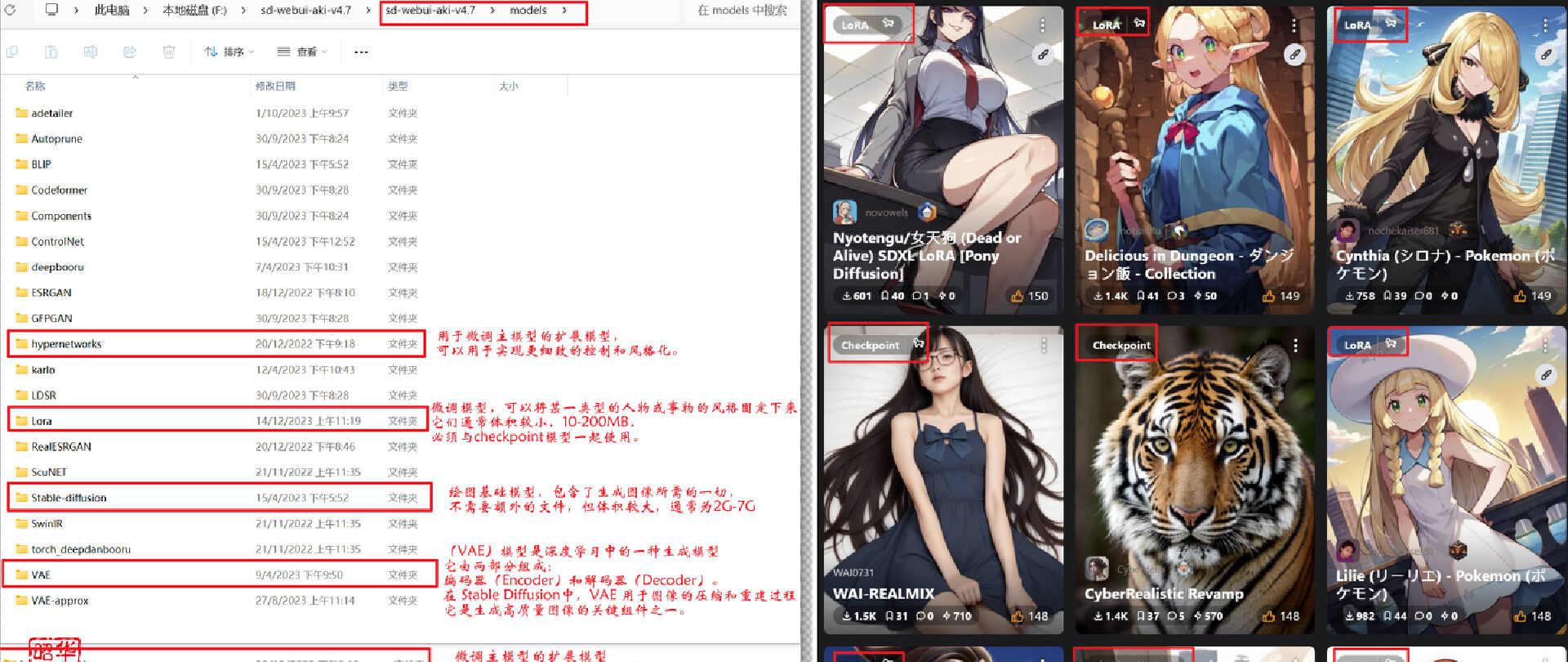Click the paste icon in Explorer toolbar
The width and height of the screenshot is (1568, 662).
[x=51, y=51]
